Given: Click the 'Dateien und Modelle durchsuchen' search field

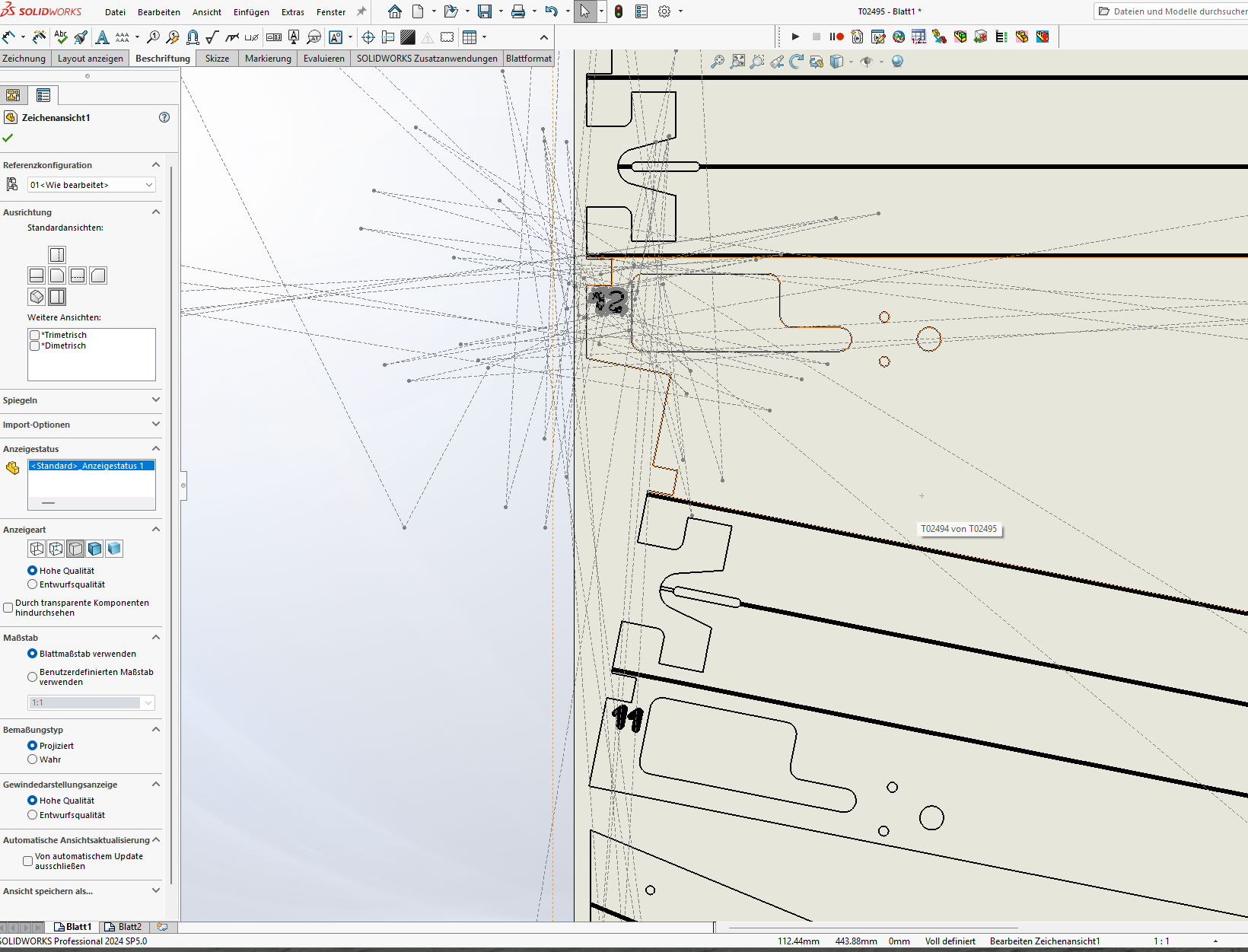Looking at the screenshot, I should (x=1172, y=11).
